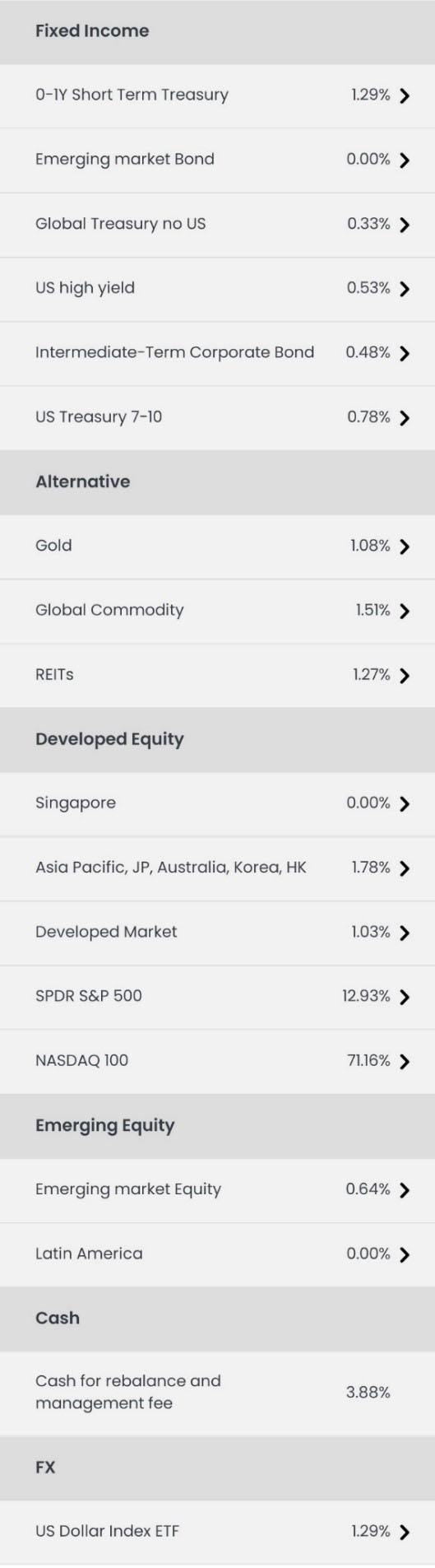Select the Emerging Equity section header
This screenshot has height=1568, width=435.
tap(217, 1125)
